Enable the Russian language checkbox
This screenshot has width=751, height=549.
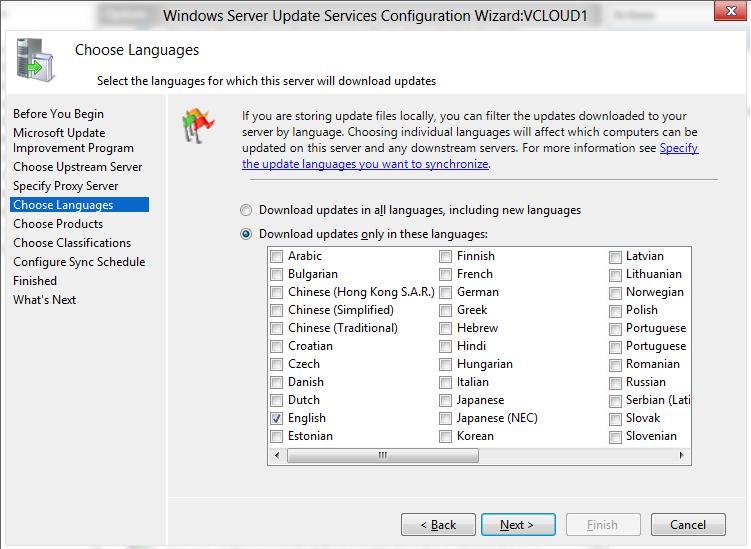[x=616, y=382]
